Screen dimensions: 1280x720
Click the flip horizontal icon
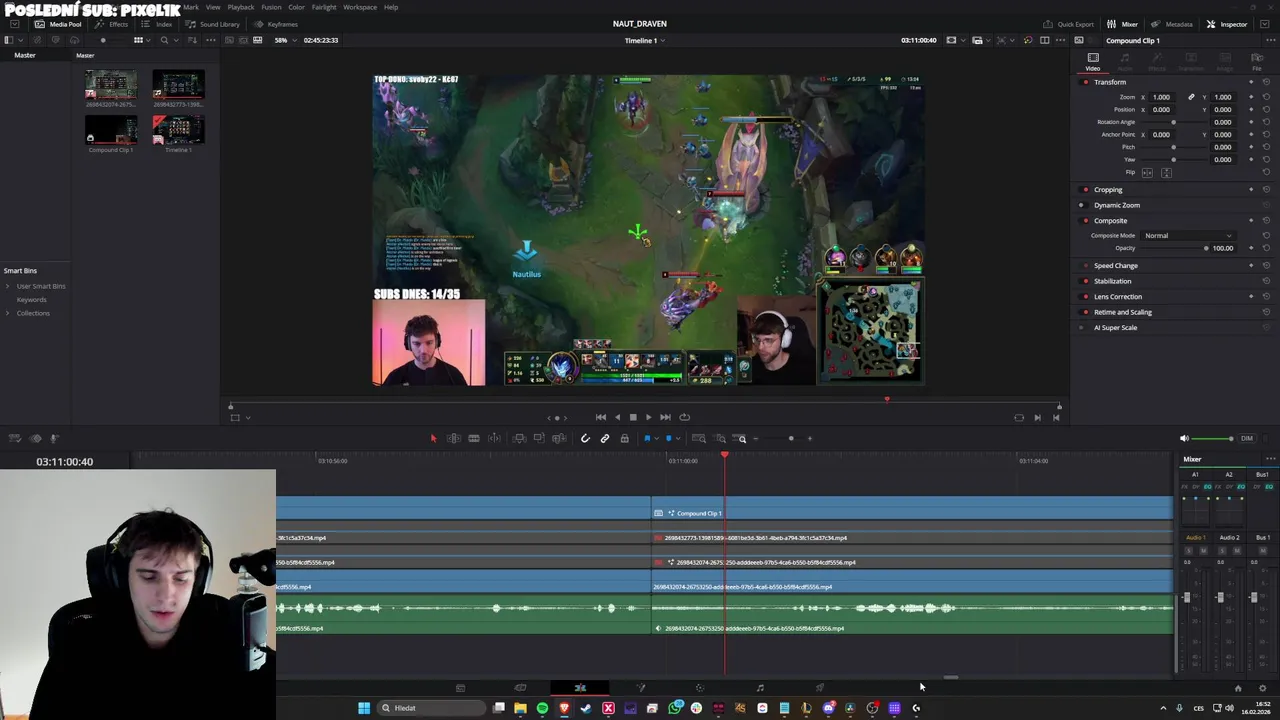coord(1147,172)
